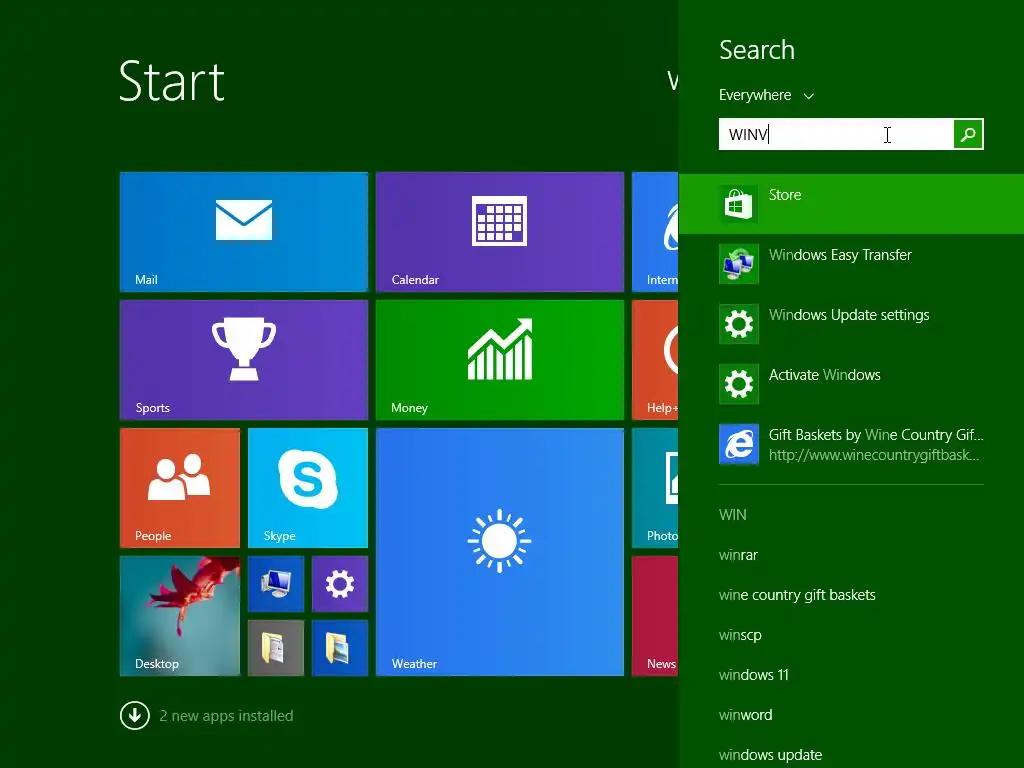Select the Store search result
Viewport: 1024px width, 768px height.
pyautogui.click(x=852, y=204)
